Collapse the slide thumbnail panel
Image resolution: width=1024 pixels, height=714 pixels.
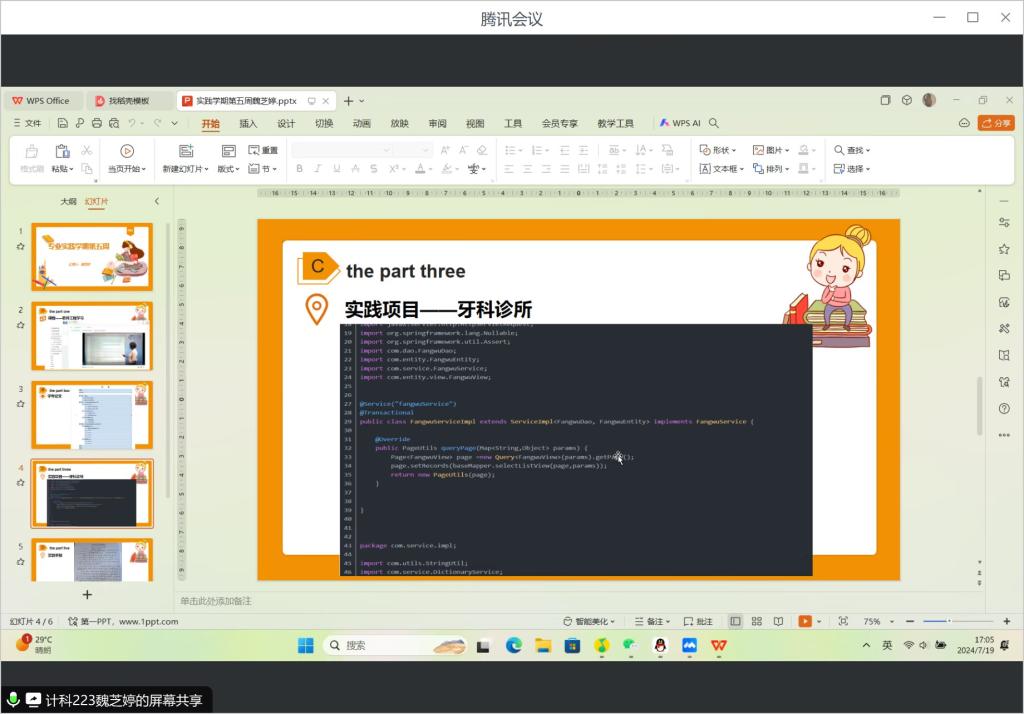point(156,201)
